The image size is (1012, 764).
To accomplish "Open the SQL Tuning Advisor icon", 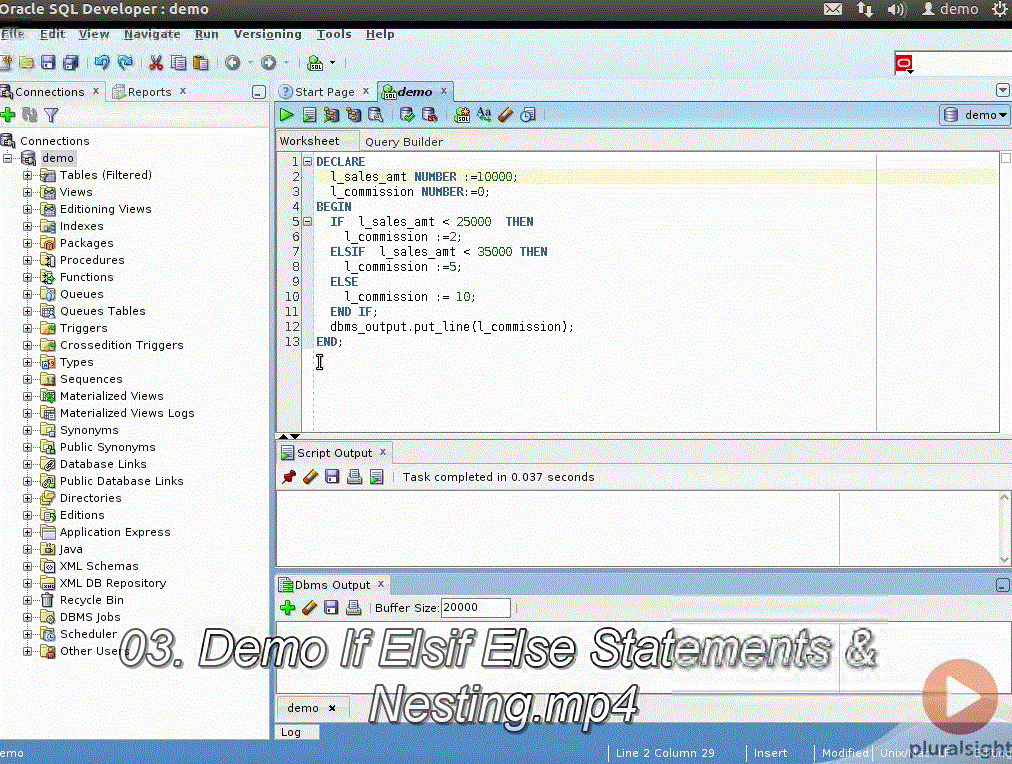I will click(375, 115).
